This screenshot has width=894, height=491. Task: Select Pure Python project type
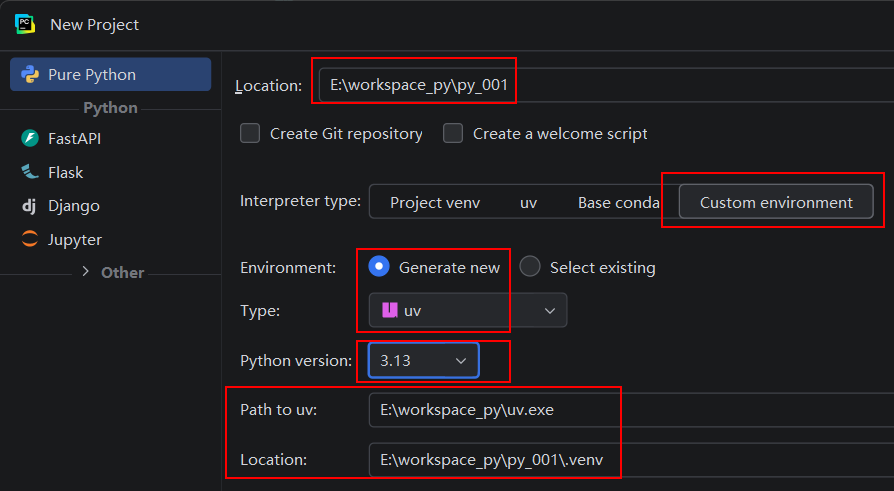tap(111, 74)
